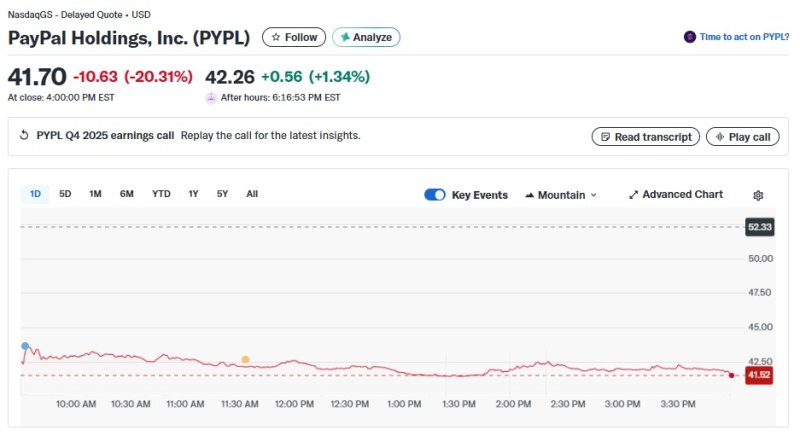Viewport: 800px width, 436px height.
Task: Show the All time range
Action: [x=252, y=194]
